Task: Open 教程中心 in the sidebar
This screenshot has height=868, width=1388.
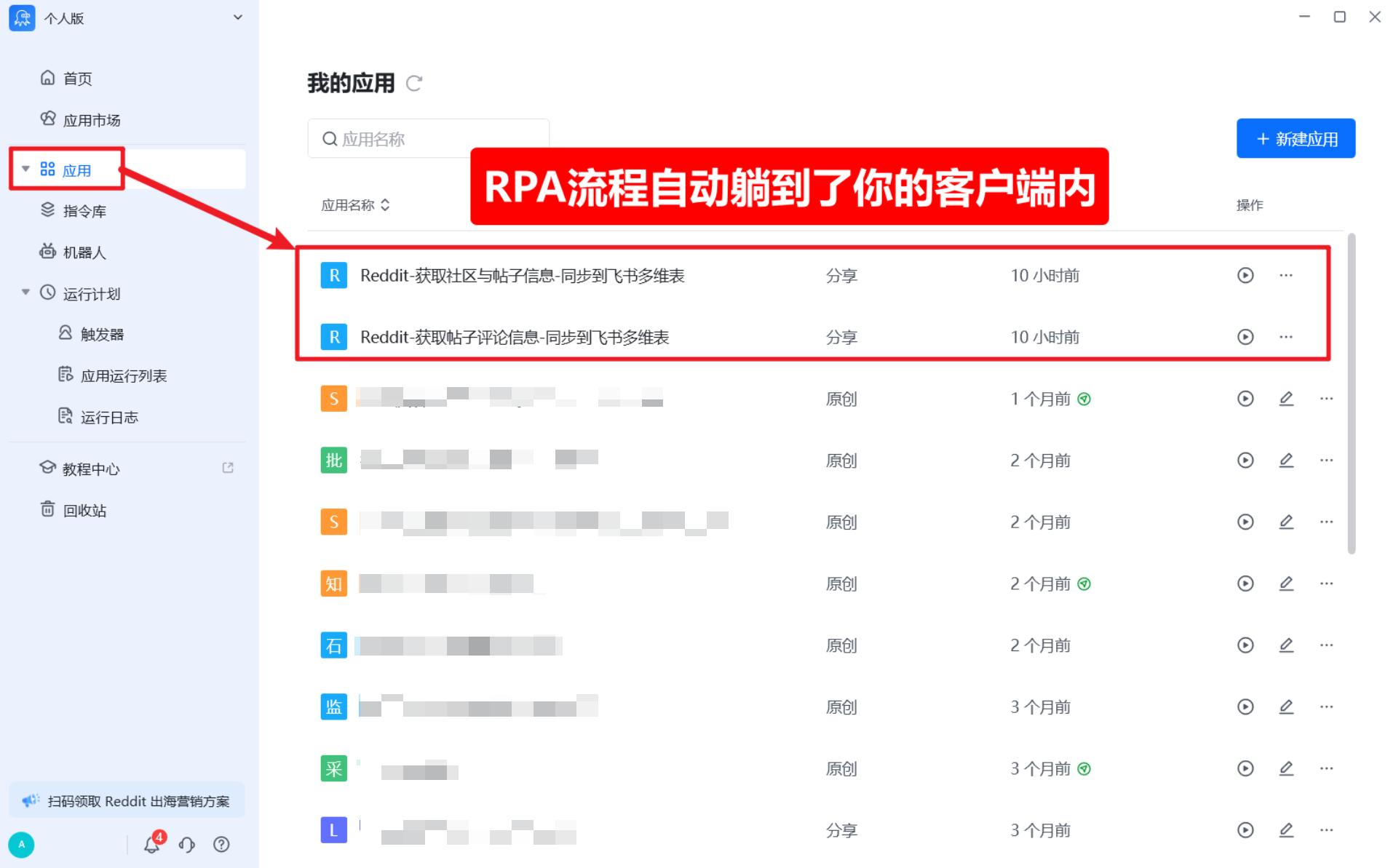Action: click(80, 469)
